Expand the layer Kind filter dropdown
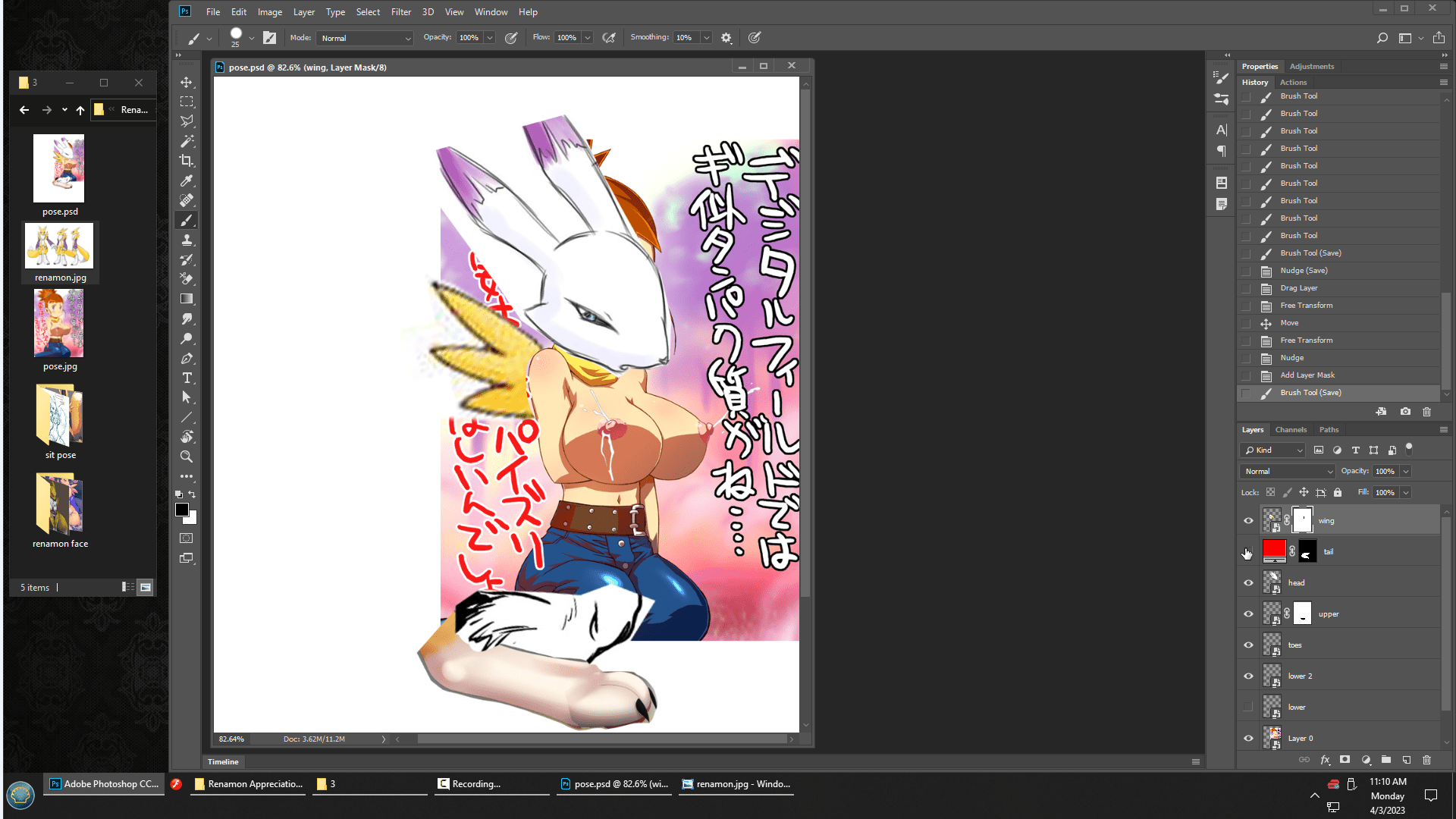The width and height of the screenshot is (1456, 819). click(1273, 450)
